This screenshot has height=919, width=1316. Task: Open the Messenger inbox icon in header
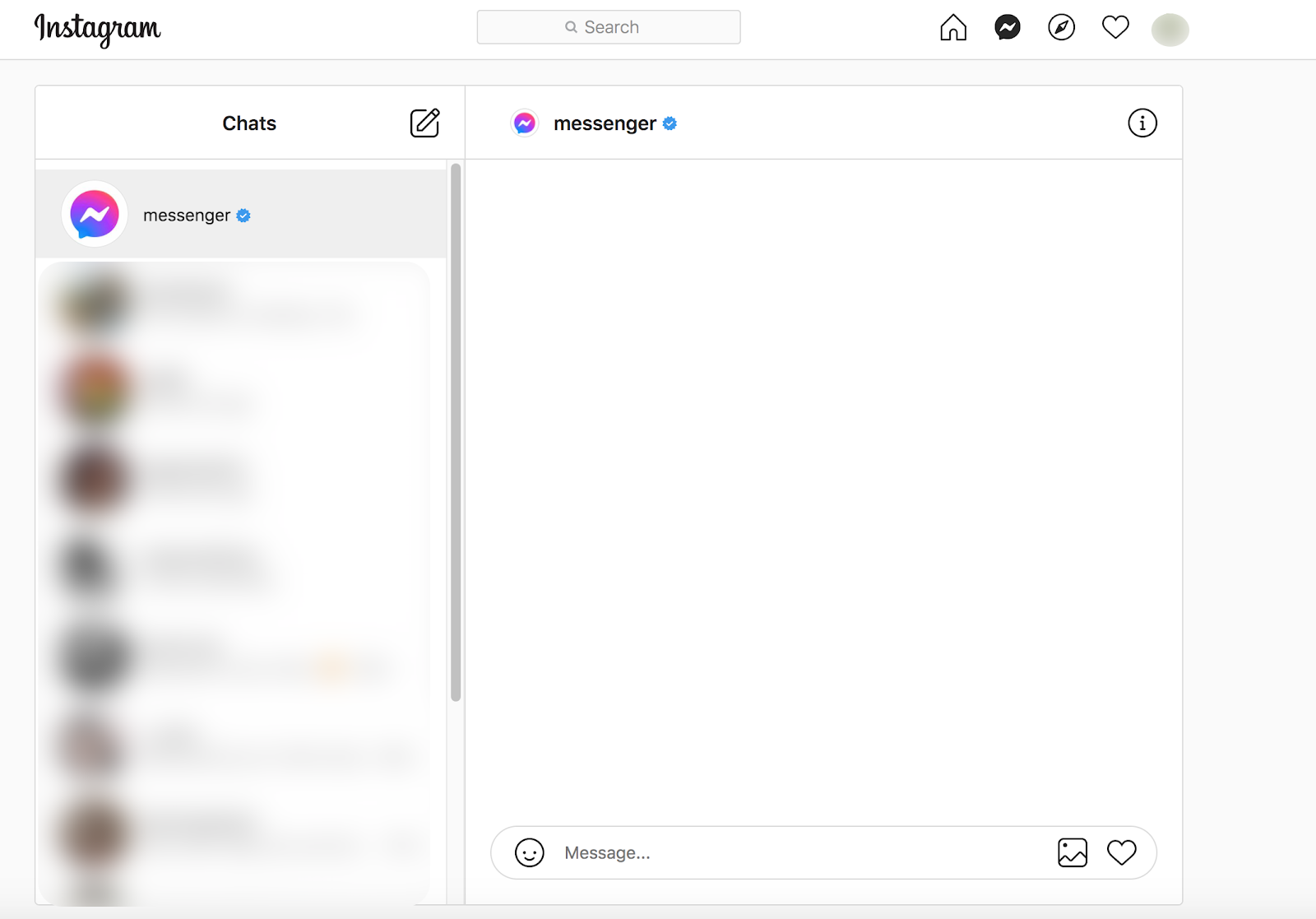(x=1008, y=28)
